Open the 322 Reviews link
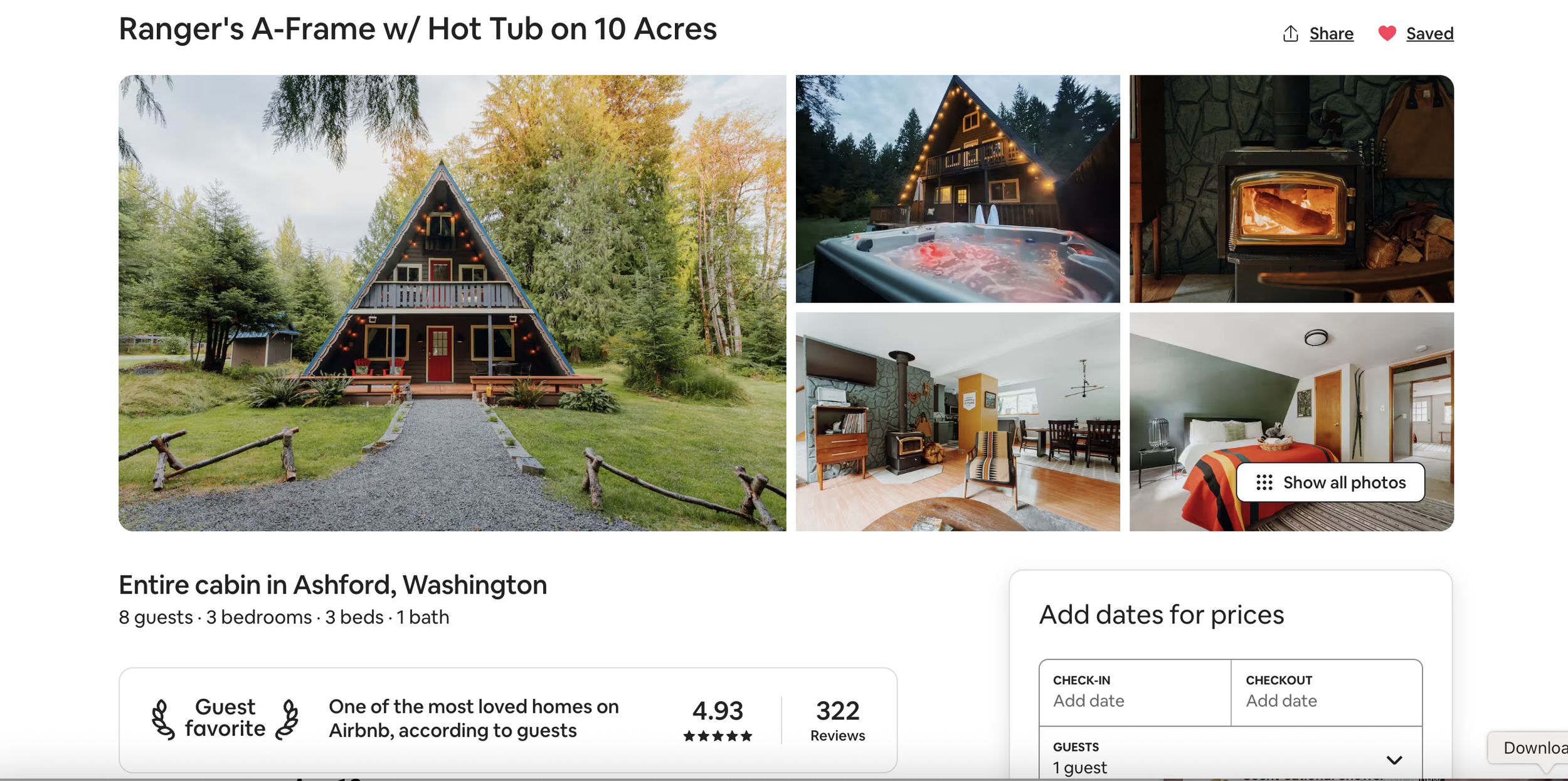The width and height of the screenshot is (1568, 781). tap(837, 720)
